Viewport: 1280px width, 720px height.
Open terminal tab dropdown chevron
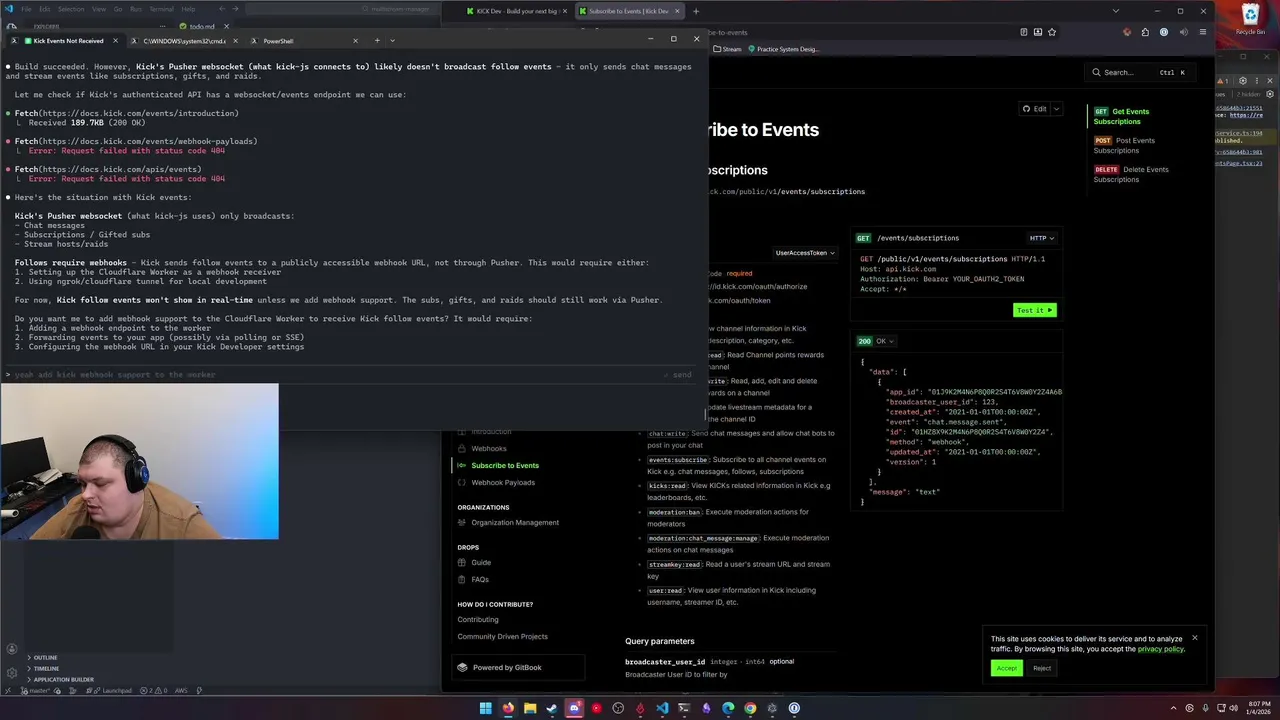[x=392, y=41]
